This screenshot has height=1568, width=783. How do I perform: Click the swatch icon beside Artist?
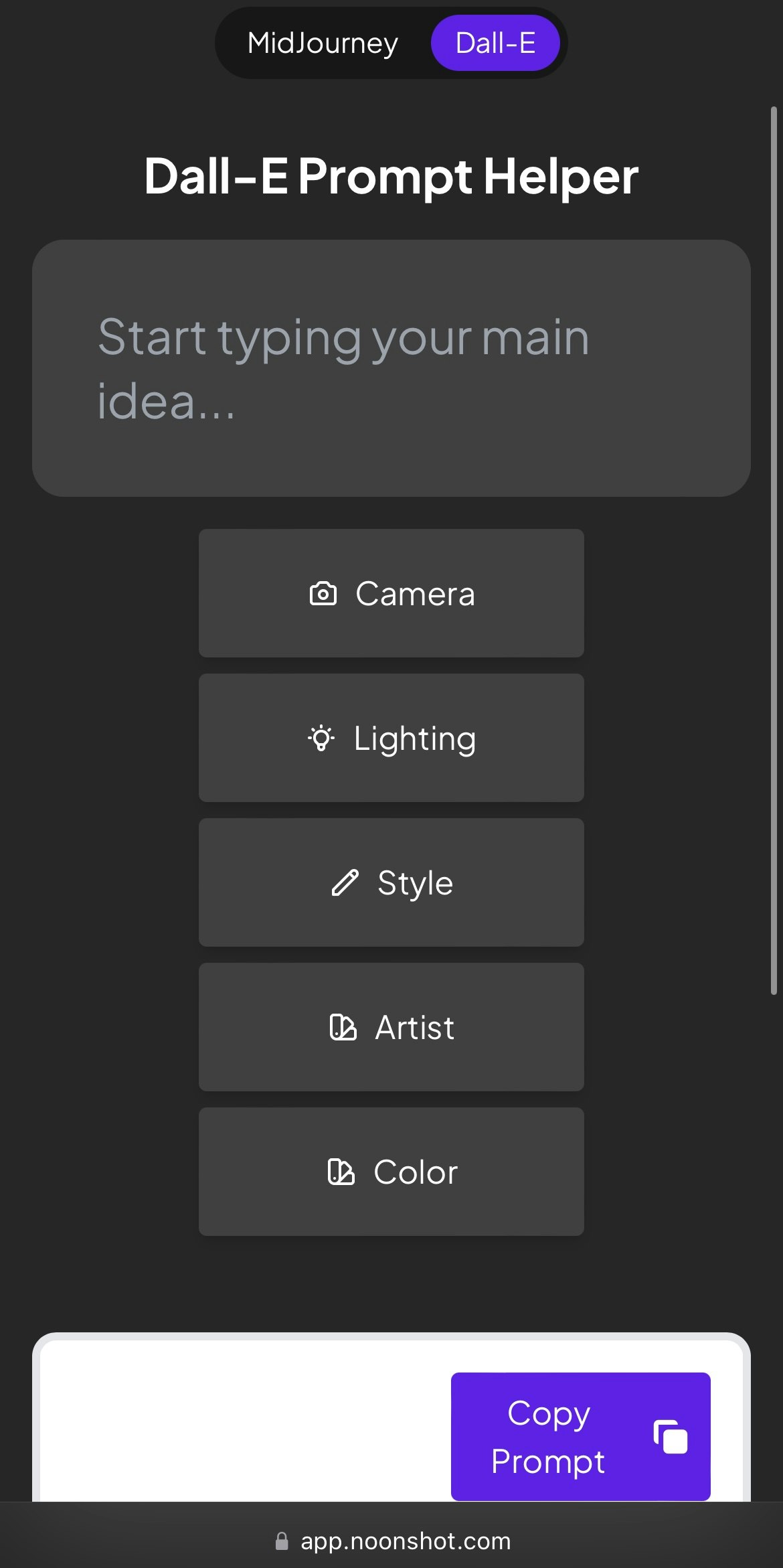point(343,1027)
